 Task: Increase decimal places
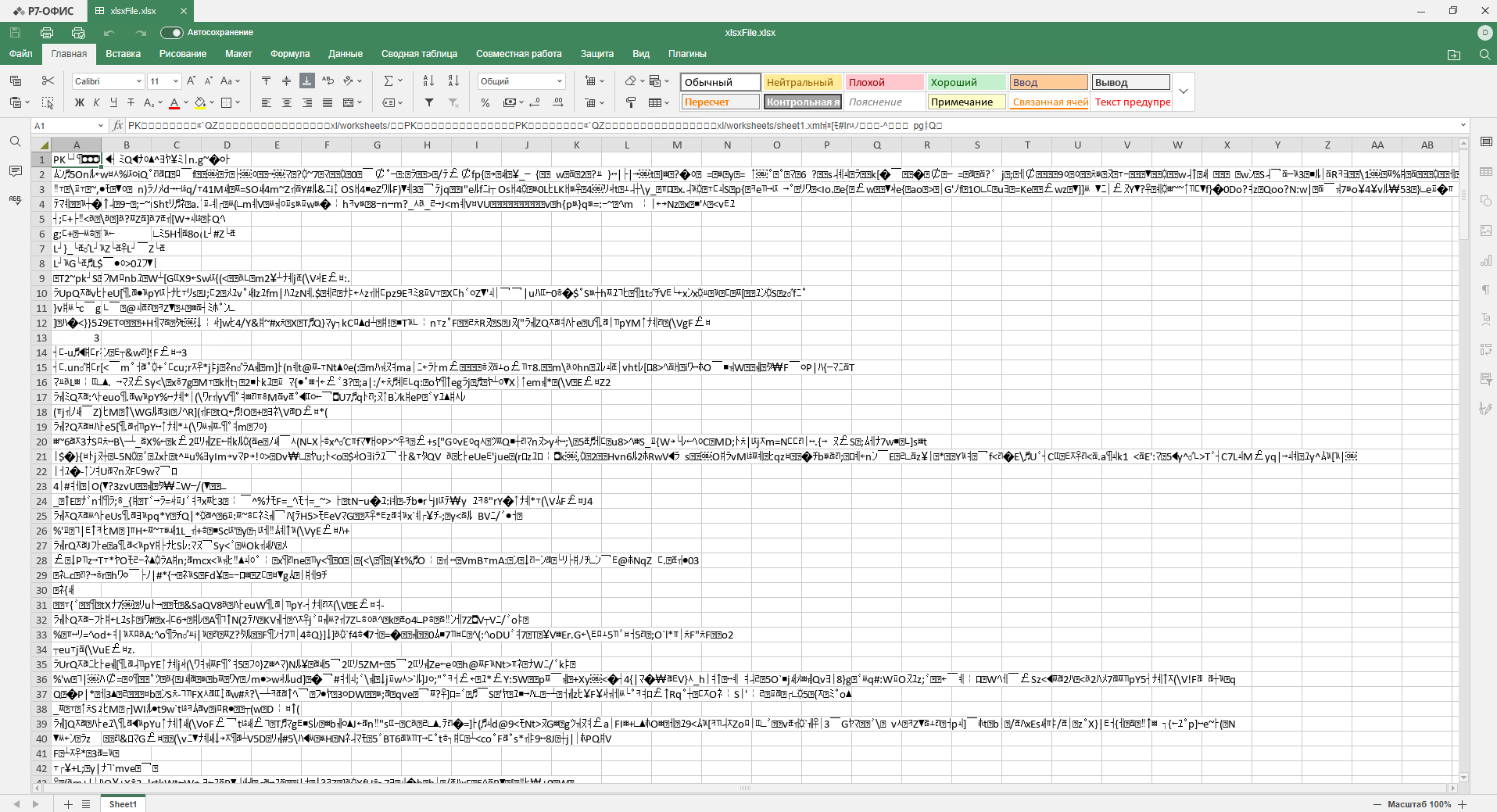(x=558, y=102)
